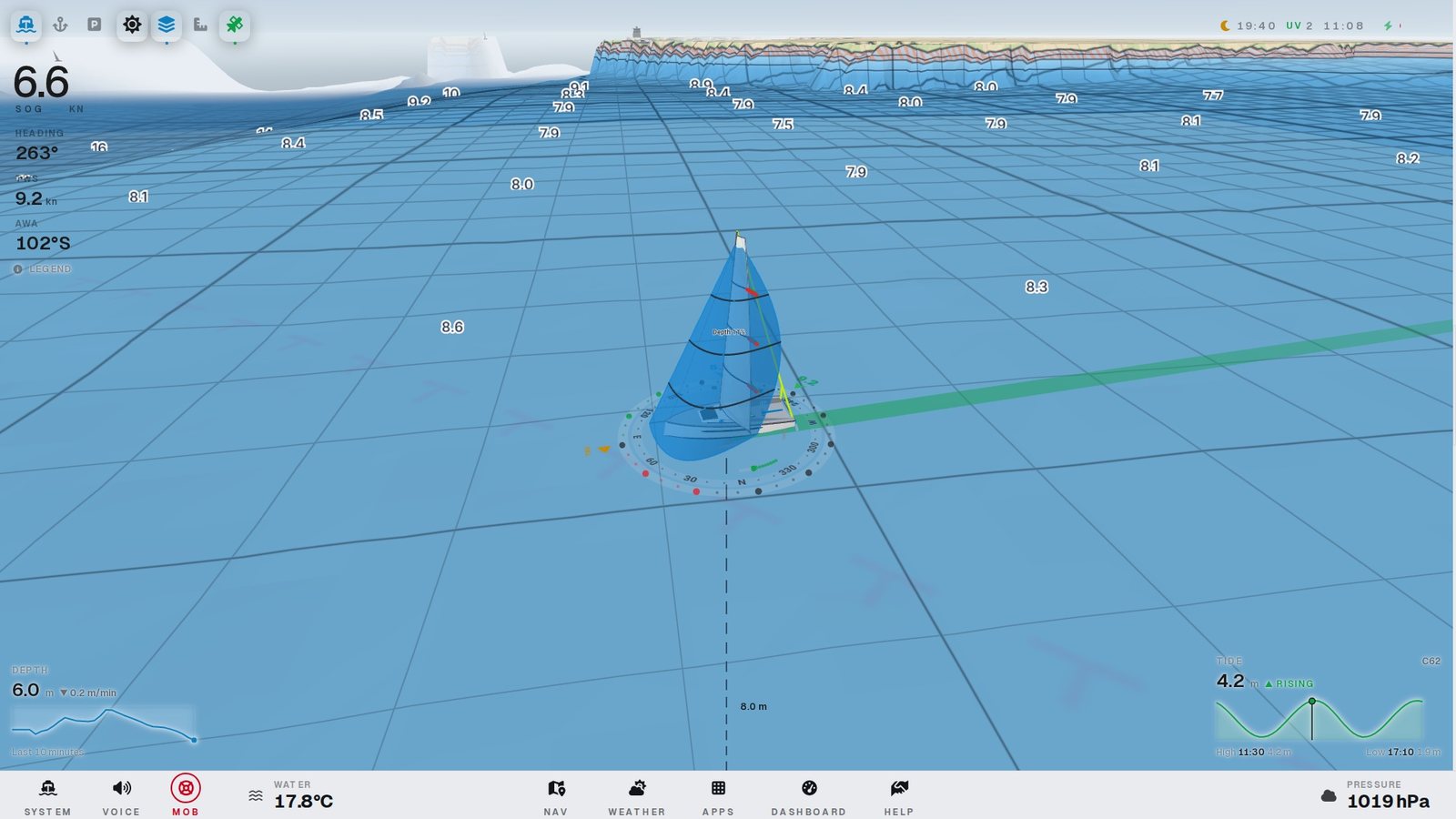Screen dimensions: 1456x819
Task: Click the depth 6.0 m value
Action: click(x=33, y=691)
